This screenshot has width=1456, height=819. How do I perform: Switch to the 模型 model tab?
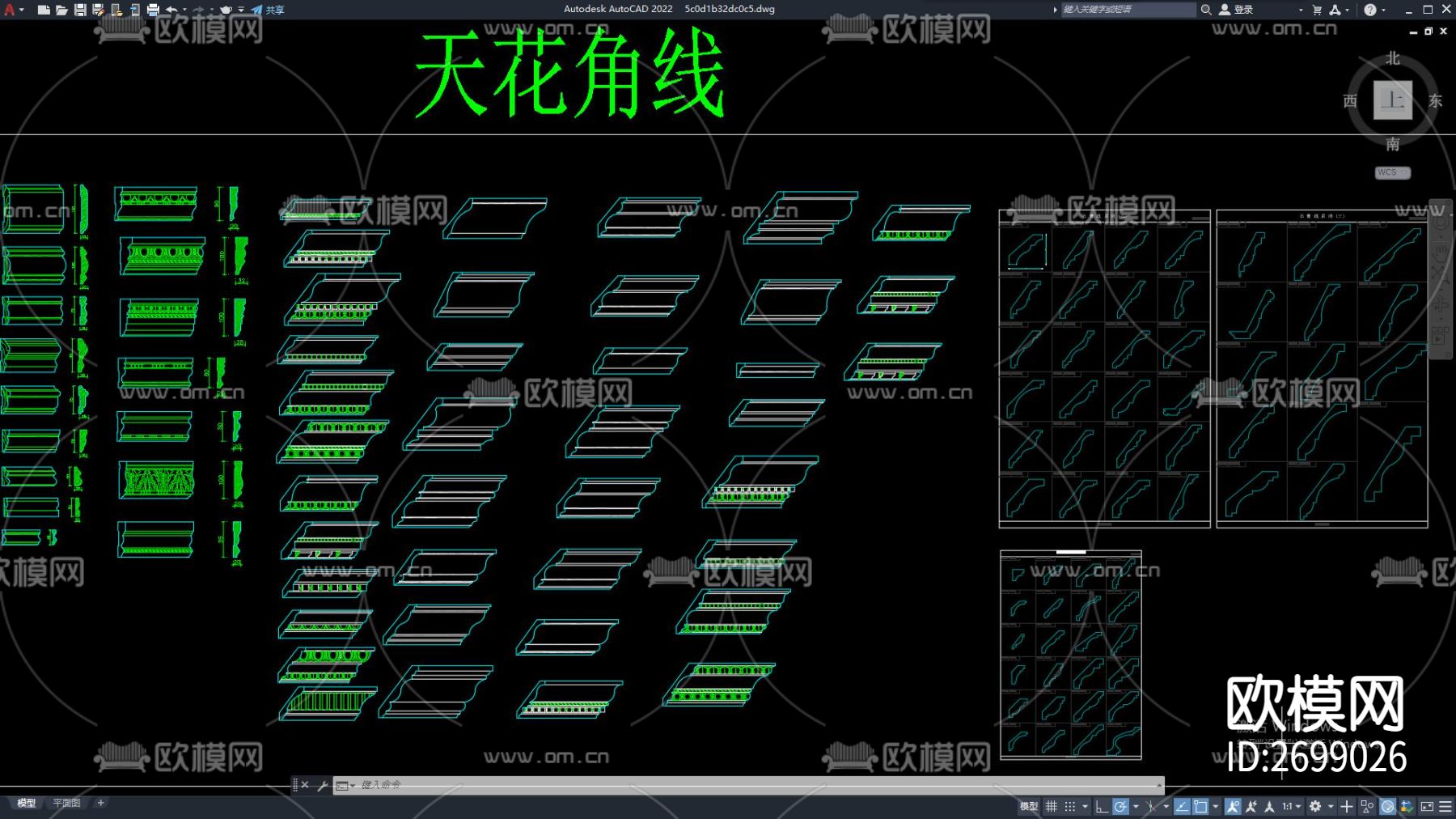click(27, 804)
